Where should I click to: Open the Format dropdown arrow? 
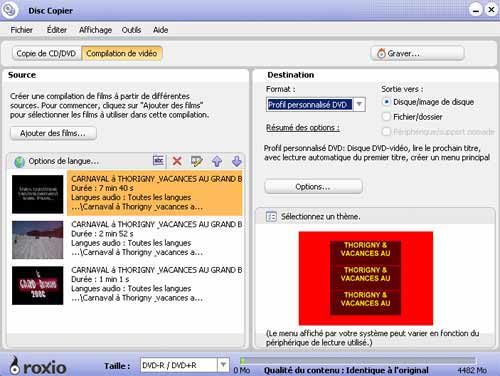(x=359, y=104)
